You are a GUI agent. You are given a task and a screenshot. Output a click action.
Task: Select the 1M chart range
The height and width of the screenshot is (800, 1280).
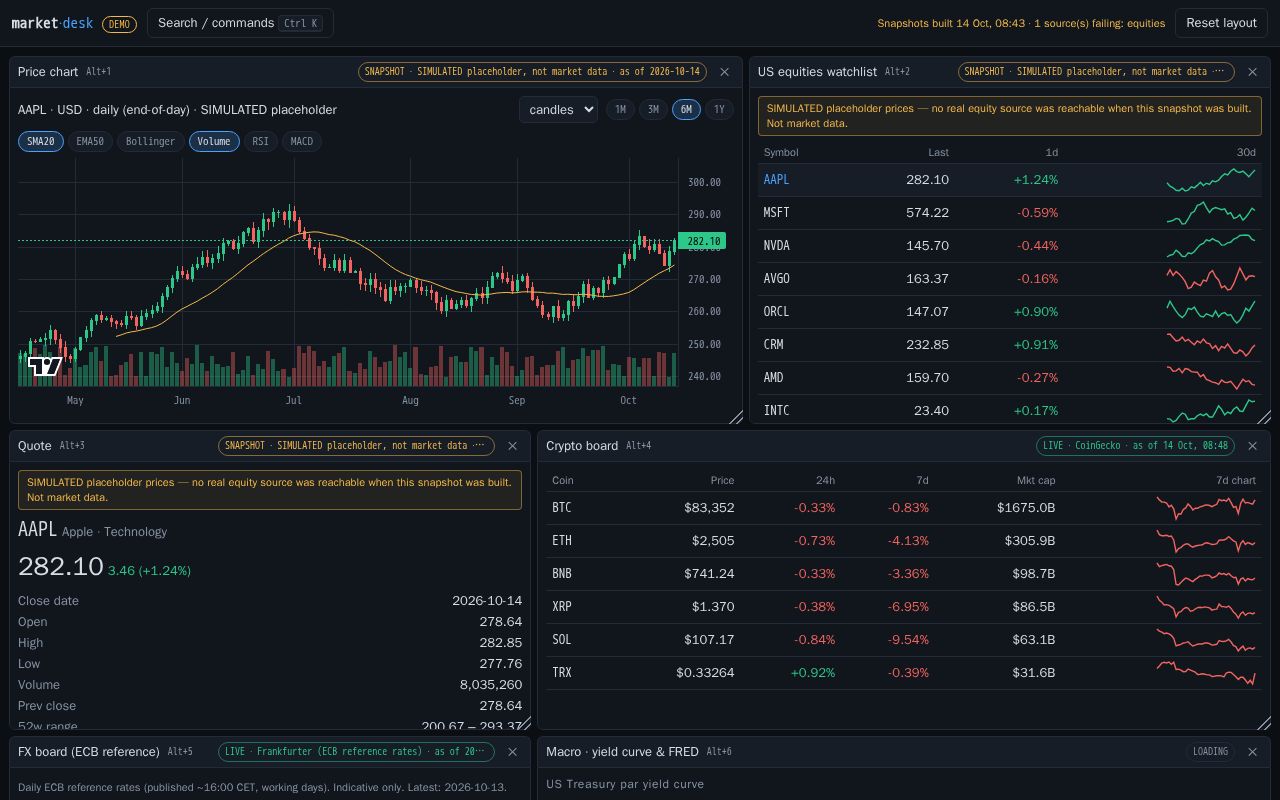(620, 110)
